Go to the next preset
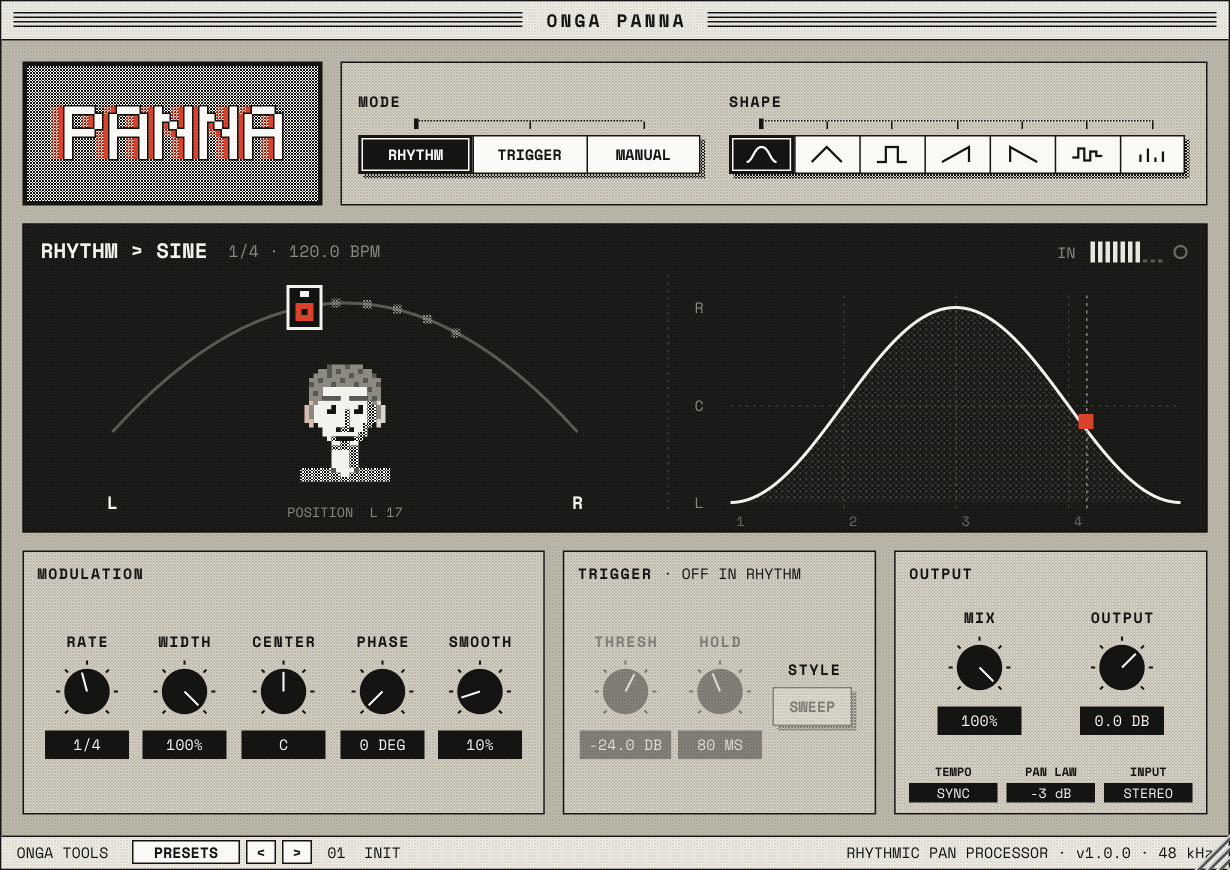 297,853
